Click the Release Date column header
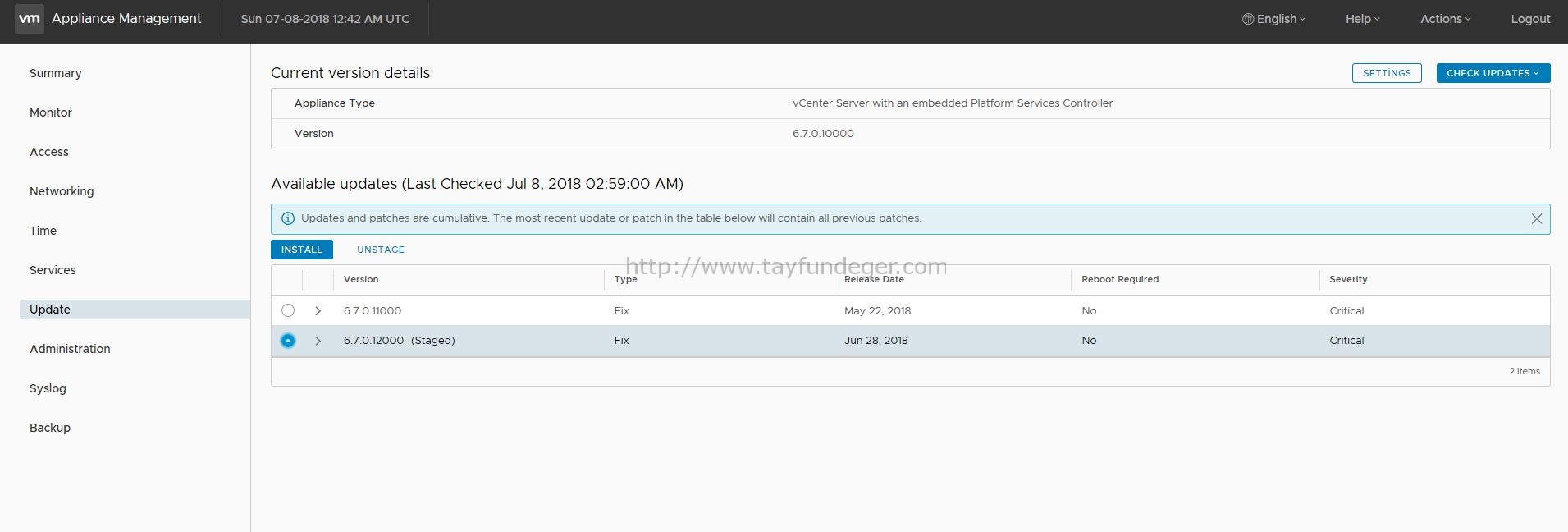 (x=874, y=279)
